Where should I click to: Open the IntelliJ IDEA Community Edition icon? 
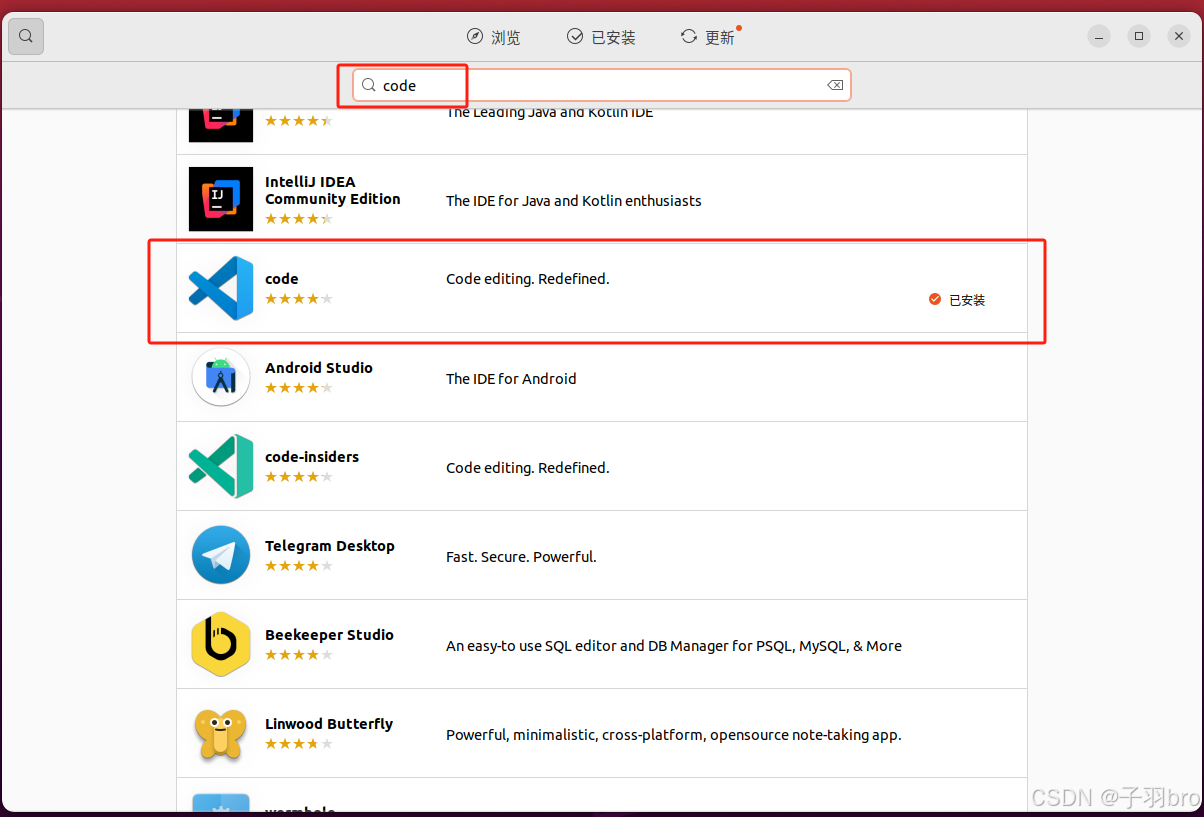tap(221, 199)
